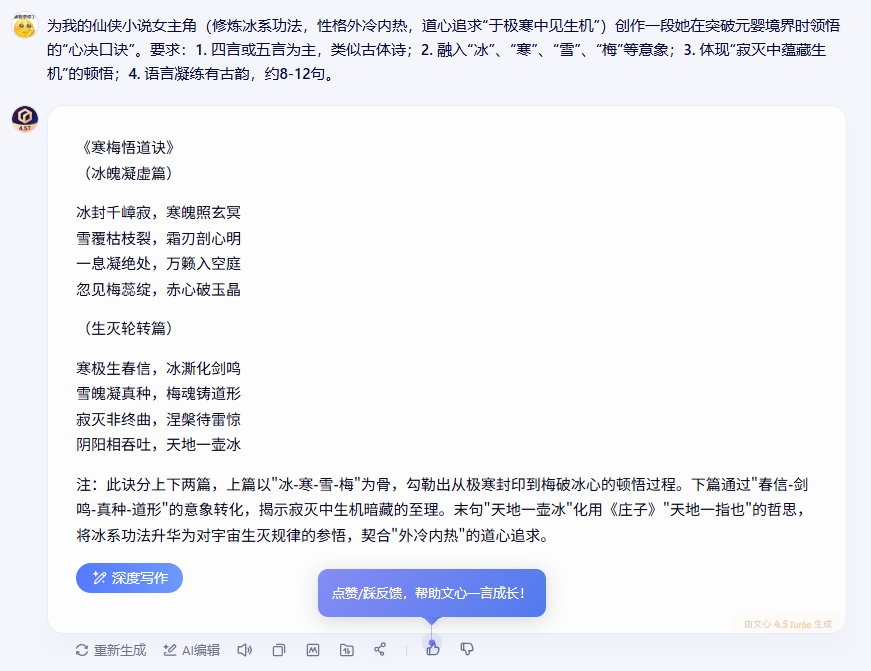Click the save-to-folder icon
Screen dimensions: 871x671
click(347, 650)
